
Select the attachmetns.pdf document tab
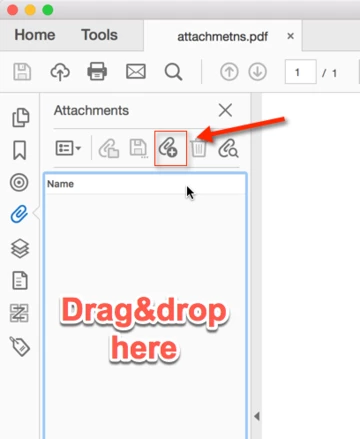click(x=223, y=36)
